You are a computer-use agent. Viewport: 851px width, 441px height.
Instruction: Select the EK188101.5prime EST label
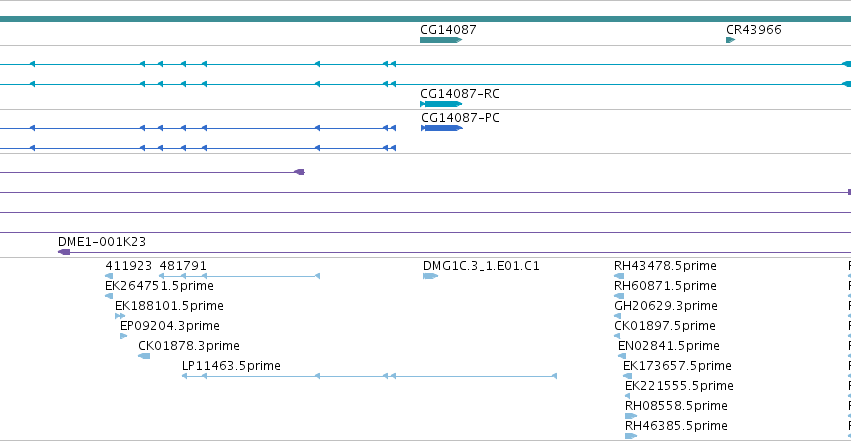[x=169, y=306]
